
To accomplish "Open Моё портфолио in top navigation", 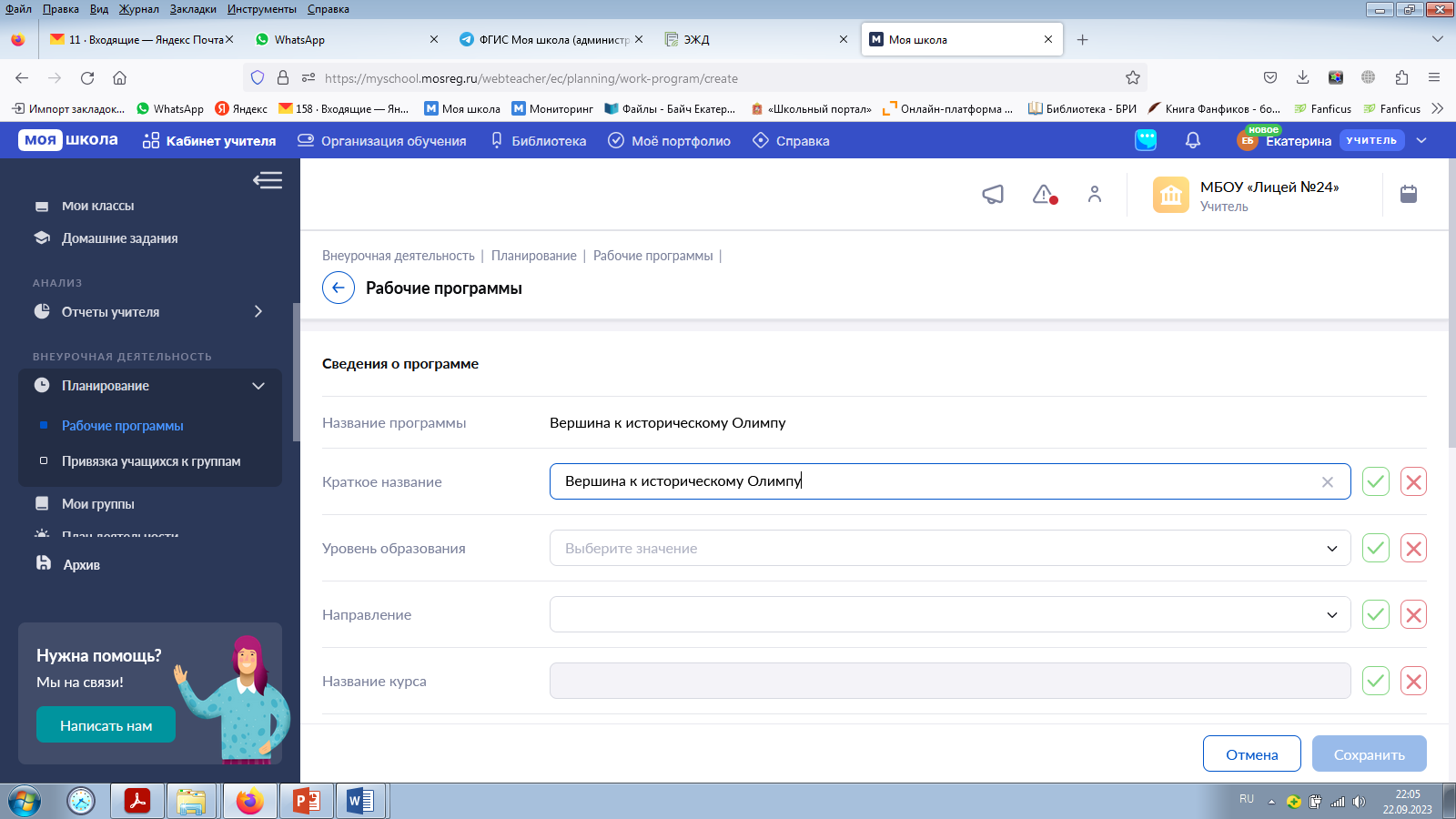I will pos(669,141).
